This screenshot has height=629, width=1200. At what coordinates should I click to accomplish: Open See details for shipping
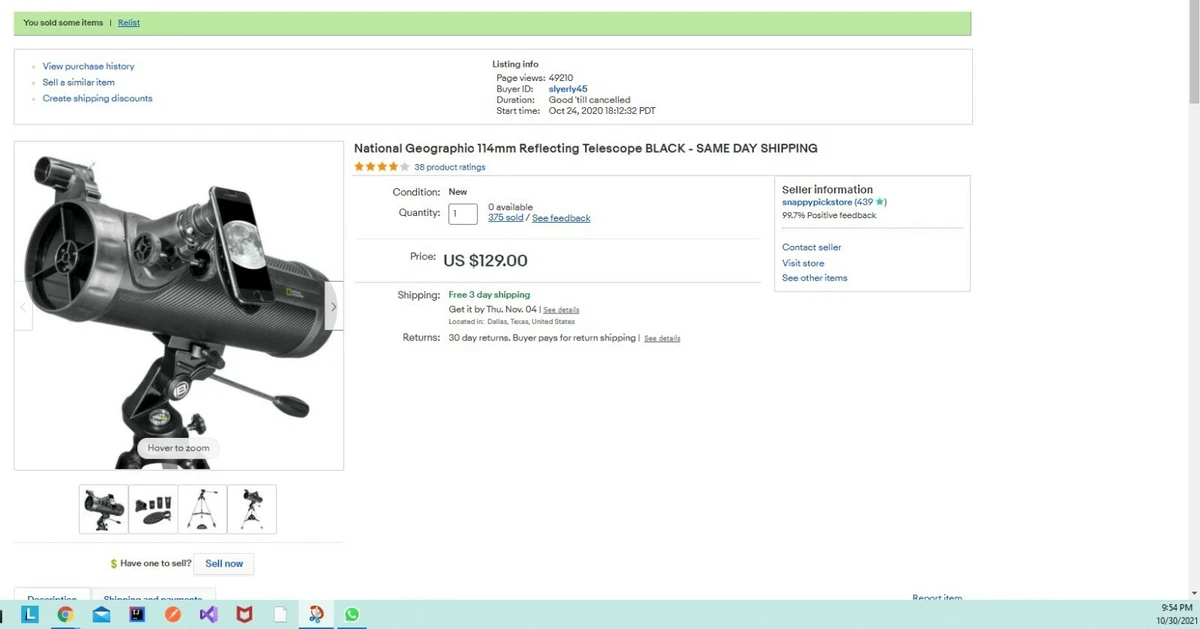(x=561, y=310)
